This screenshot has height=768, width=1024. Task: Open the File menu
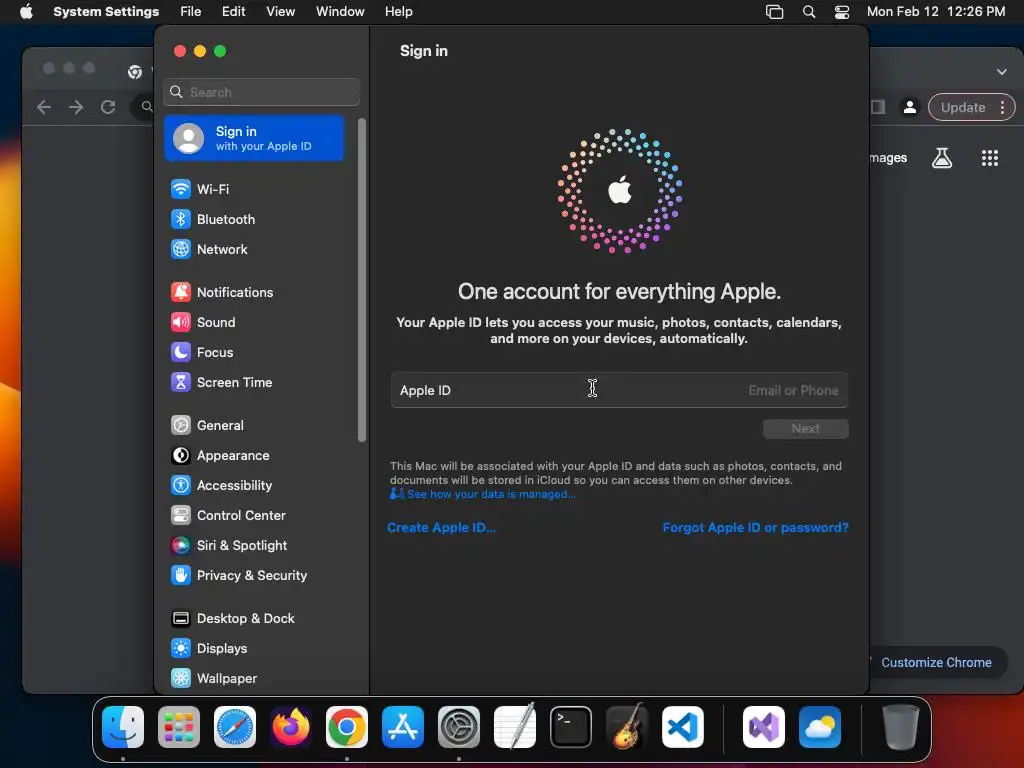[191, 12]
